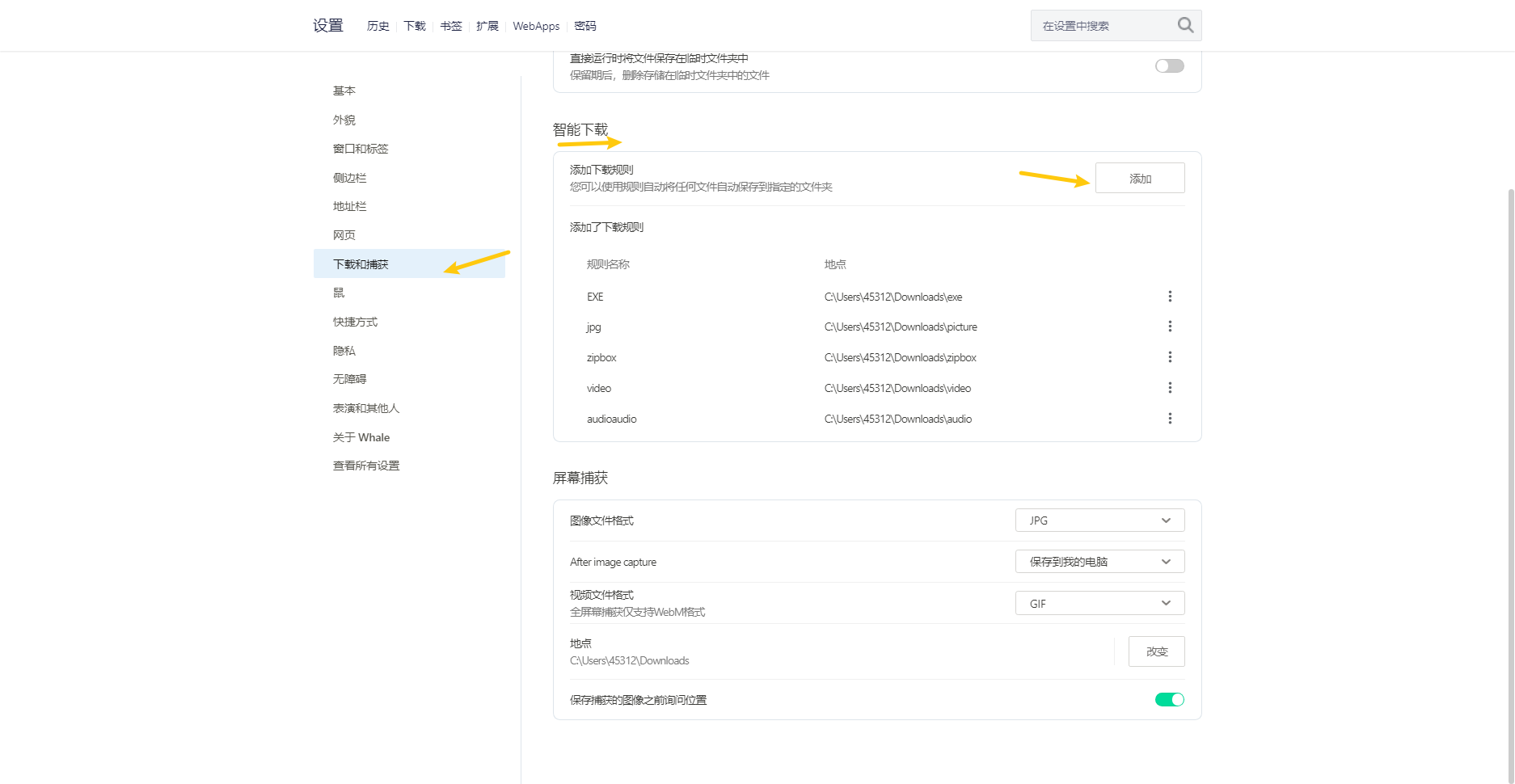Open the jpg rule three-dot menu

click(x=1169, y=327)
